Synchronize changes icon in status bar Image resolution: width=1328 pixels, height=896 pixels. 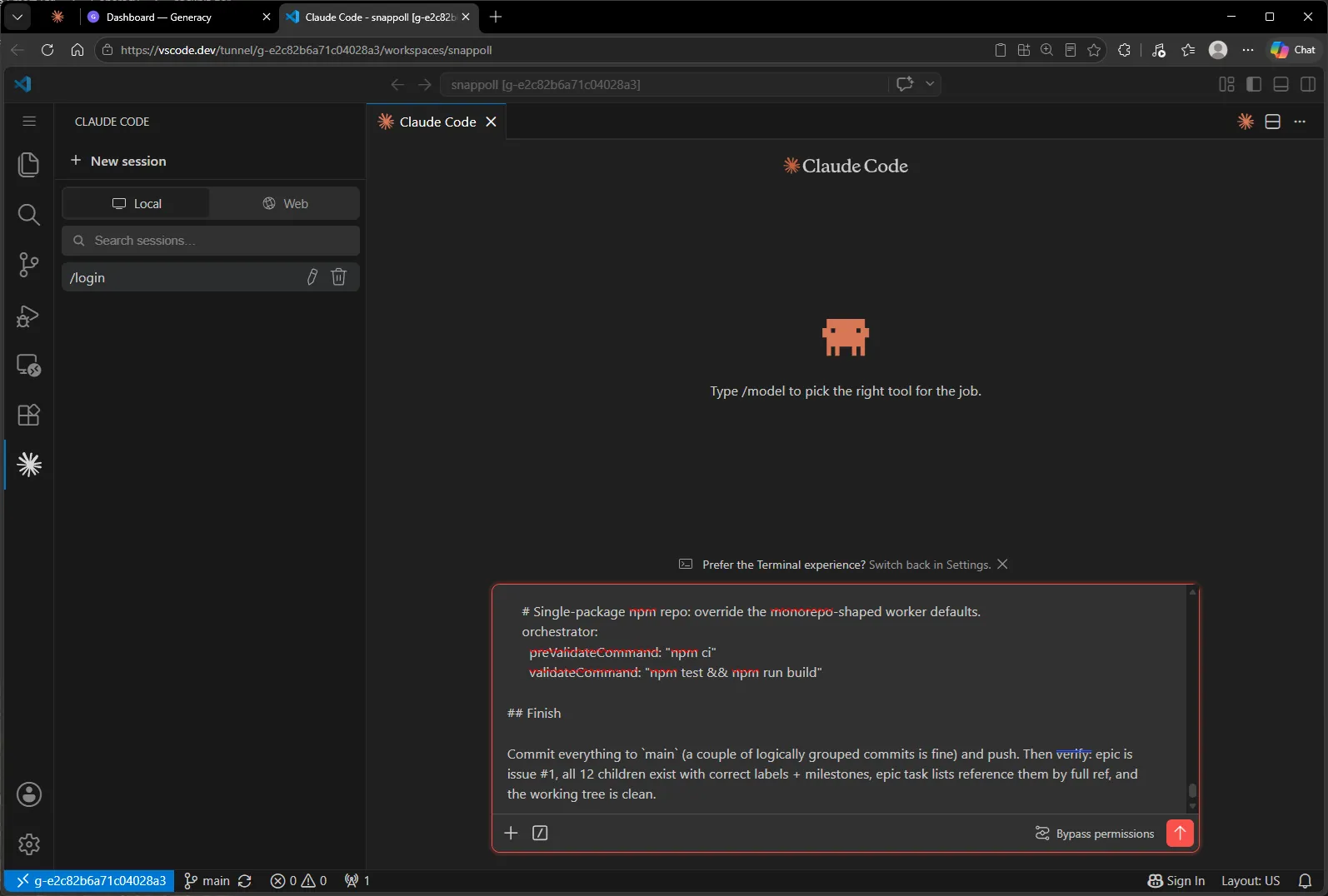(245, 881)
